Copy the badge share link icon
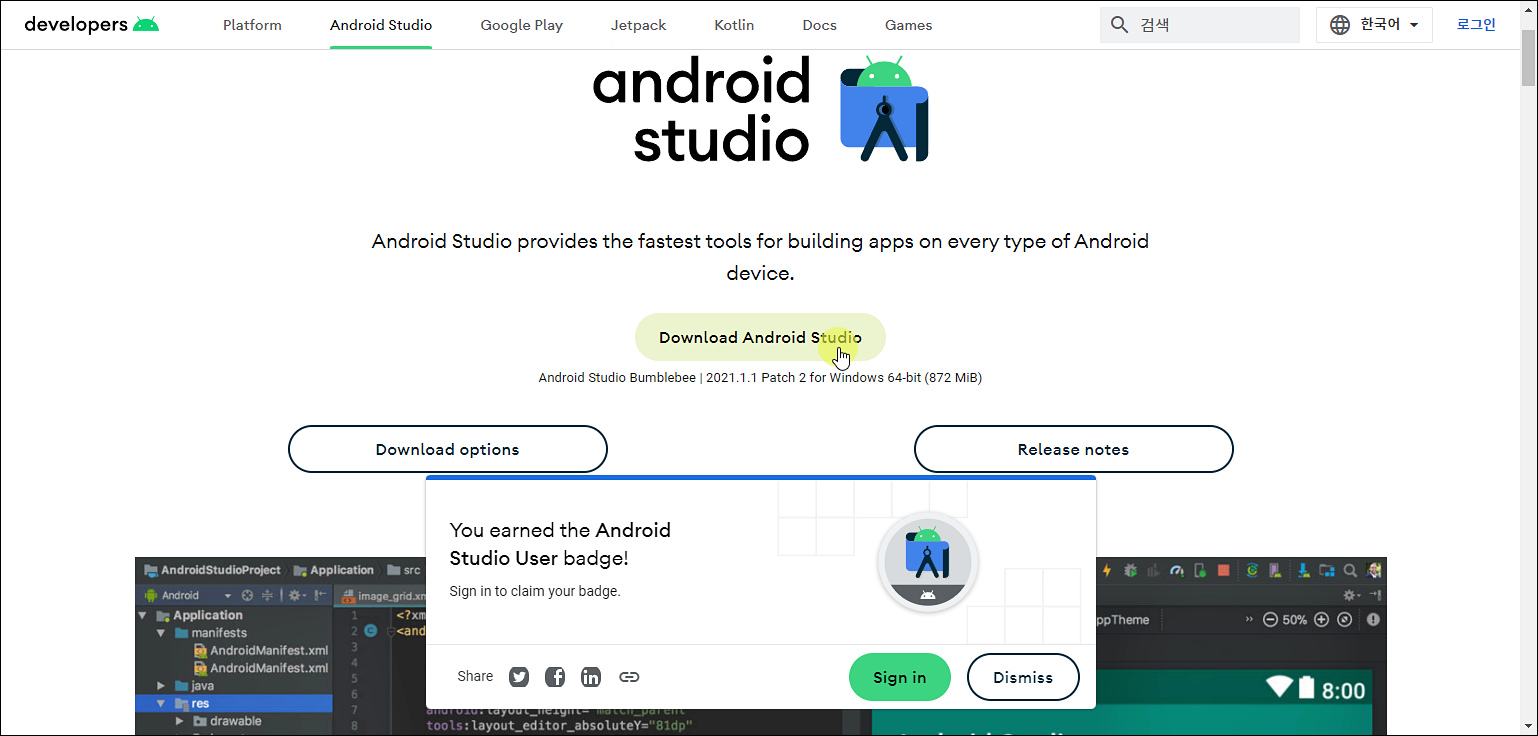Screen dimensions: 1538x736 pyautogui.click(x=629, y=677)
